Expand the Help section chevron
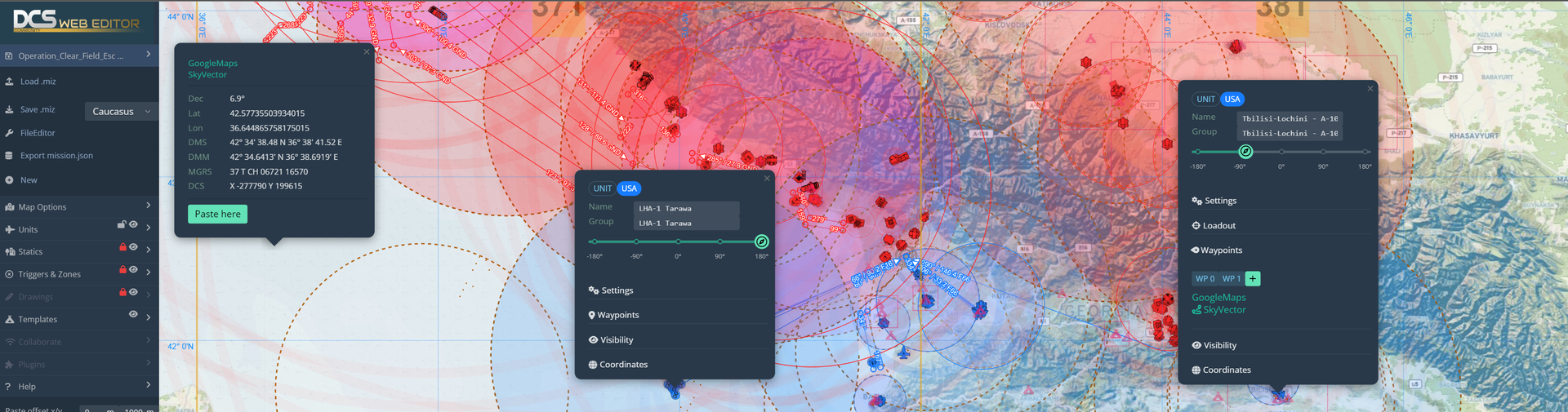 point(148,385)
